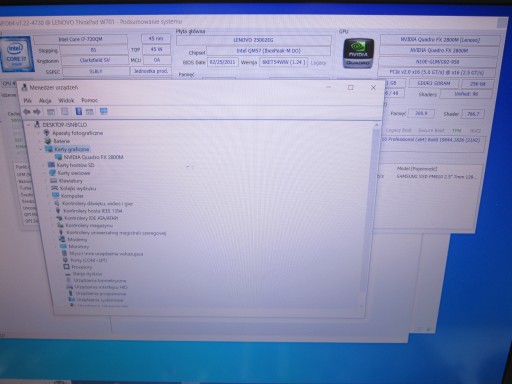The height and width of the screenshot is (384, 512).
Task: Expand the Karty sieciowe category
Action: pyautogui.click(x=45, y=173)
